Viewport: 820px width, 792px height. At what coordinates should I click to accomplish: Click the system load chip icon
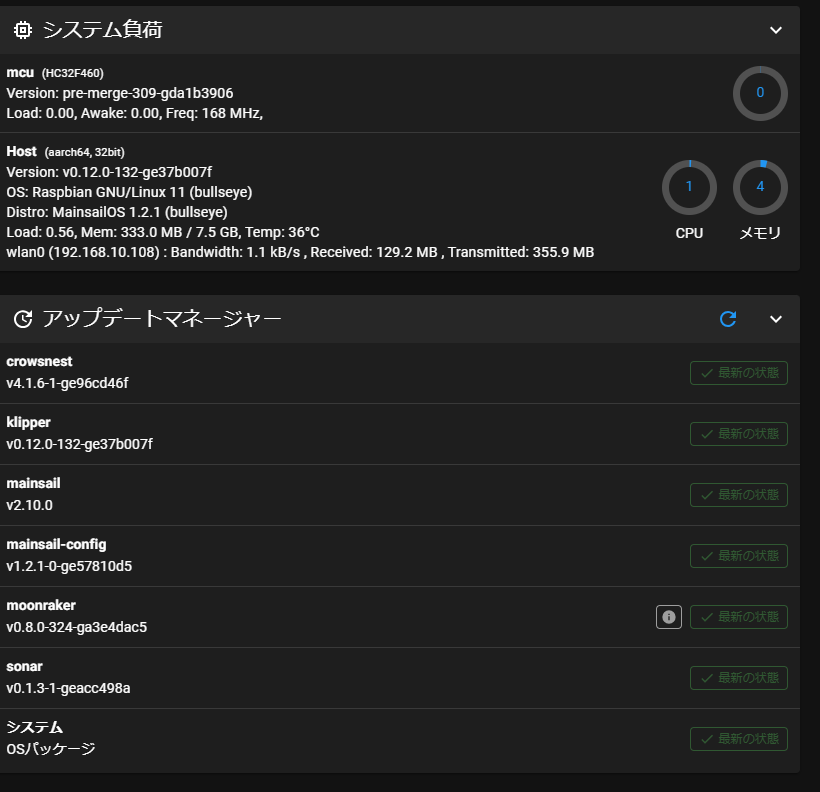pyautogui.click(x=22, y=30)
